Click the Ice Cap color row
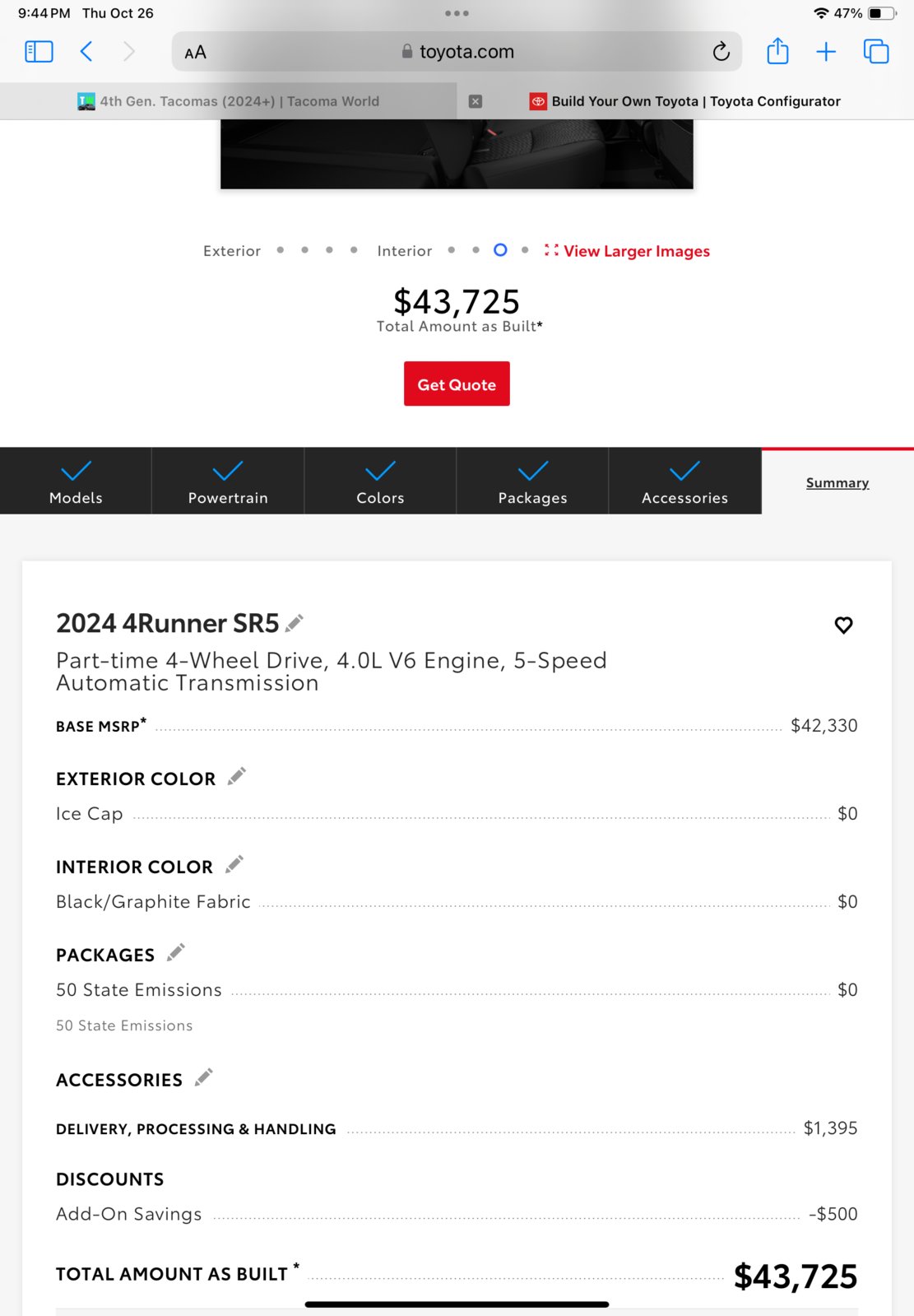The height and width of the screenshot is (1316, 914). pos(457,814)
